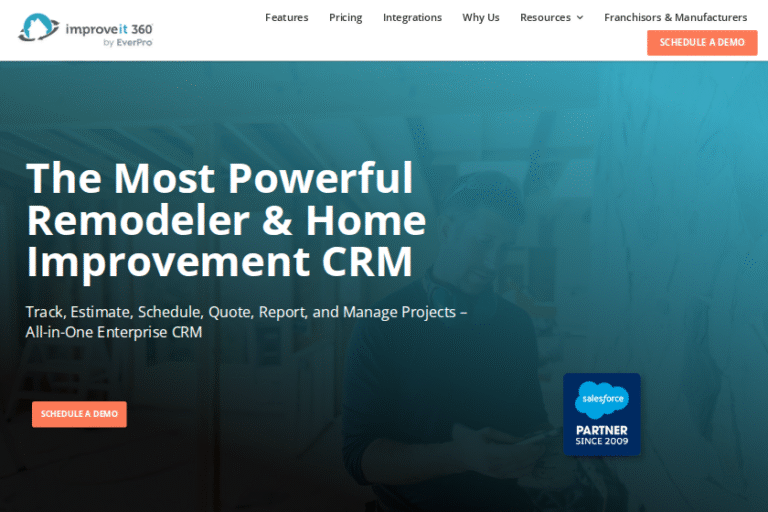Click the "Track, Estimate, Schedule" subheading line
The image size is (768, 512).
(246, 312)
